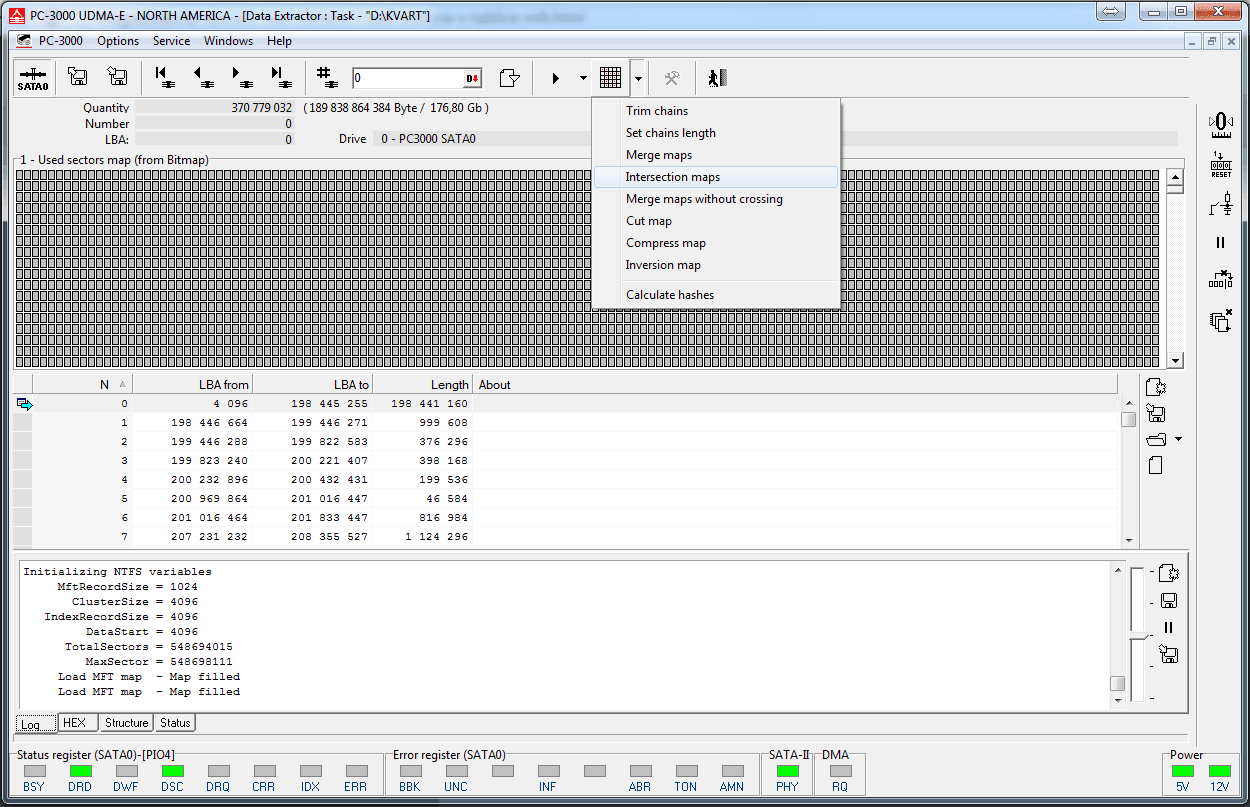The width and height of the screenshot is (1250, 807).
Task: Switch to the Log tab
Action: [35, 723]
